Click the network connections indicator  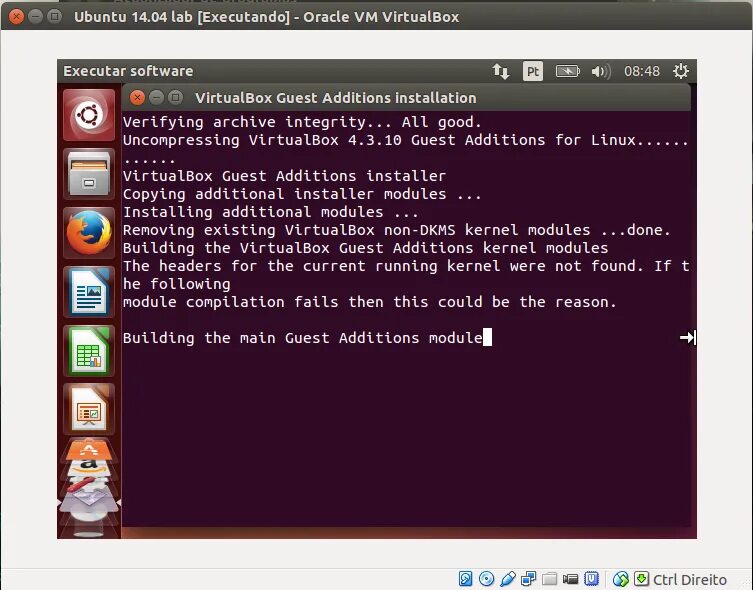[501, 72]
